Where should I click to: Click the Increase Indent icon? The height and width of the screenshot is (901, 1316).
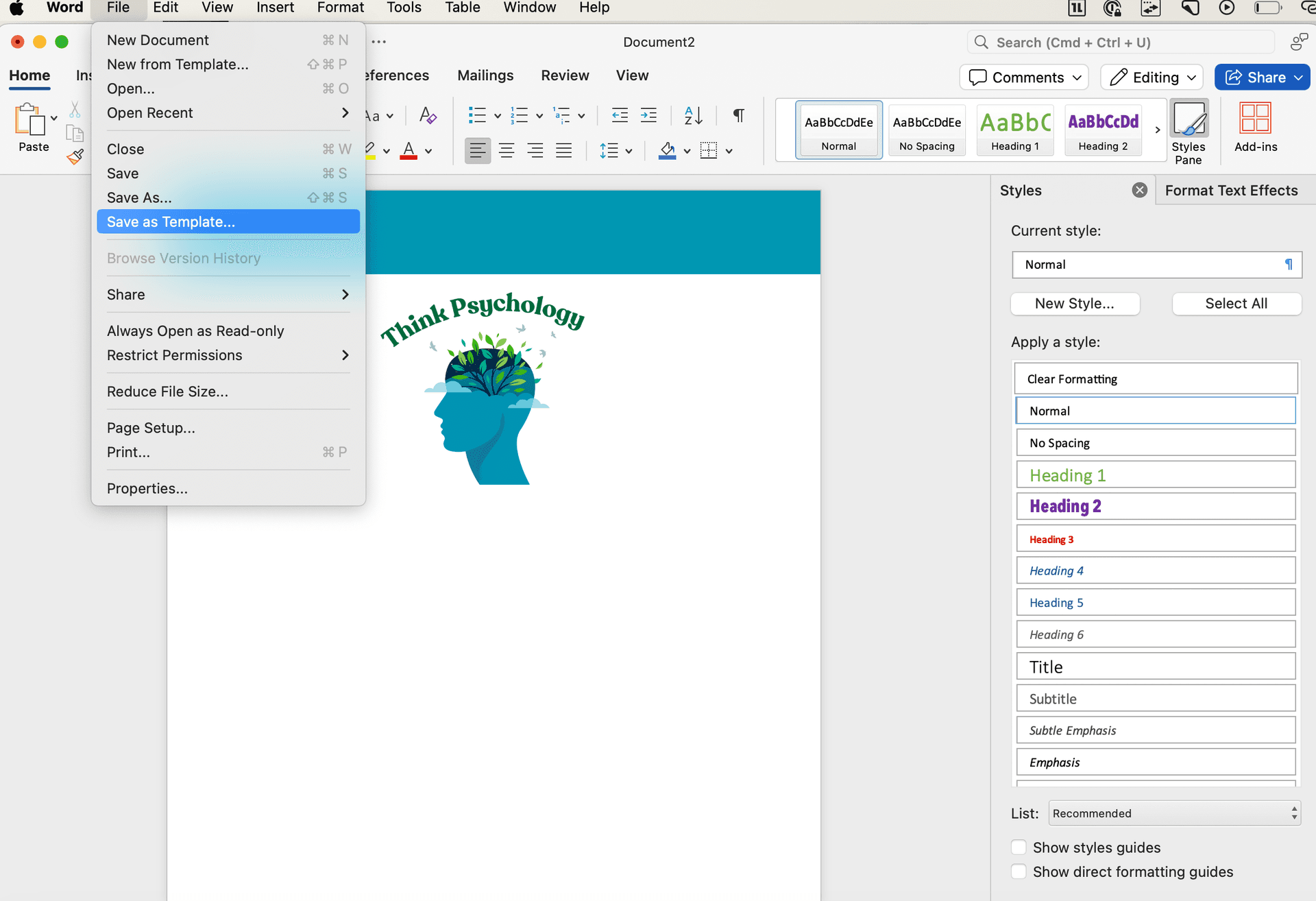pos(648,115)
